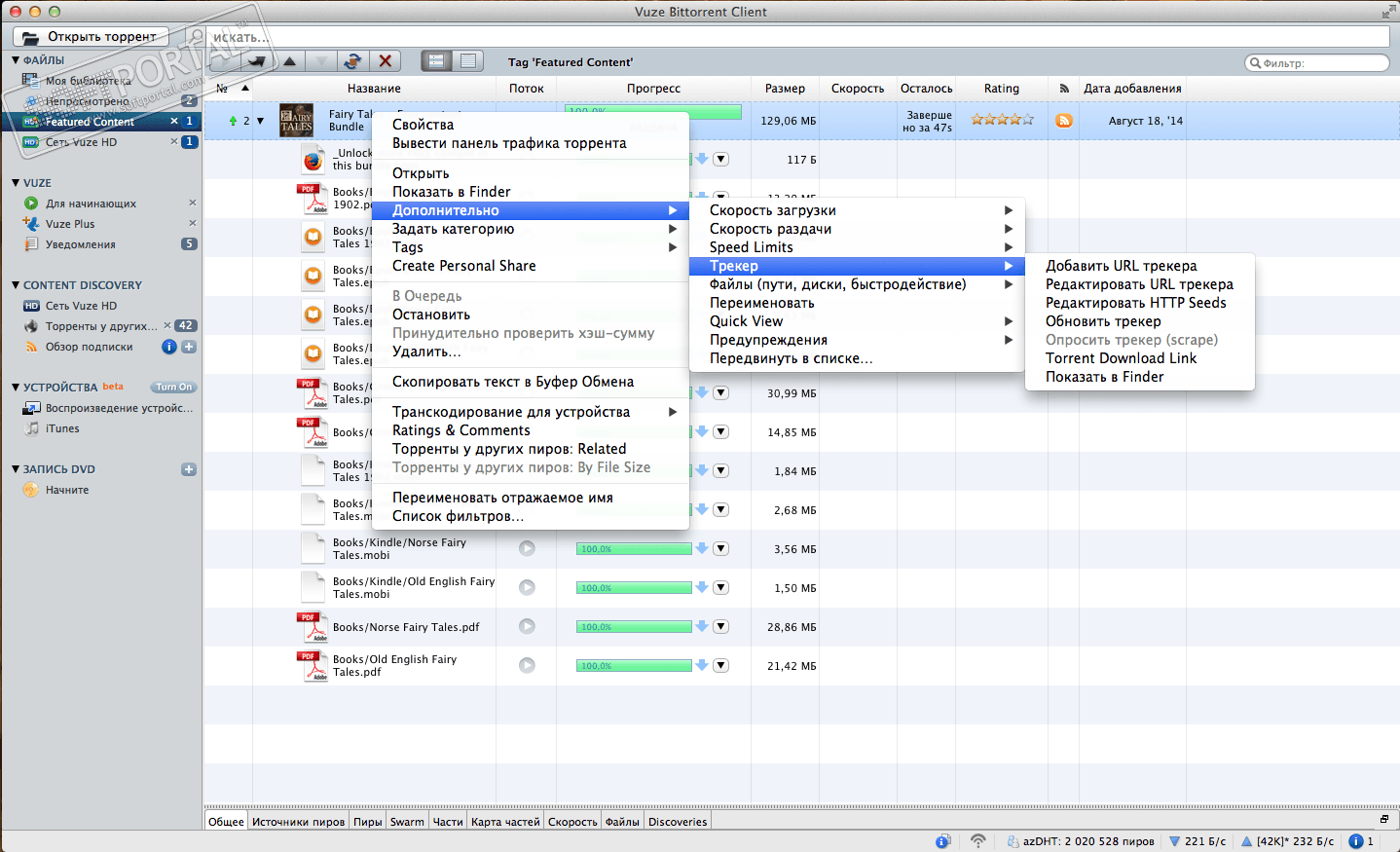Open the Карта частей tab

505,822
